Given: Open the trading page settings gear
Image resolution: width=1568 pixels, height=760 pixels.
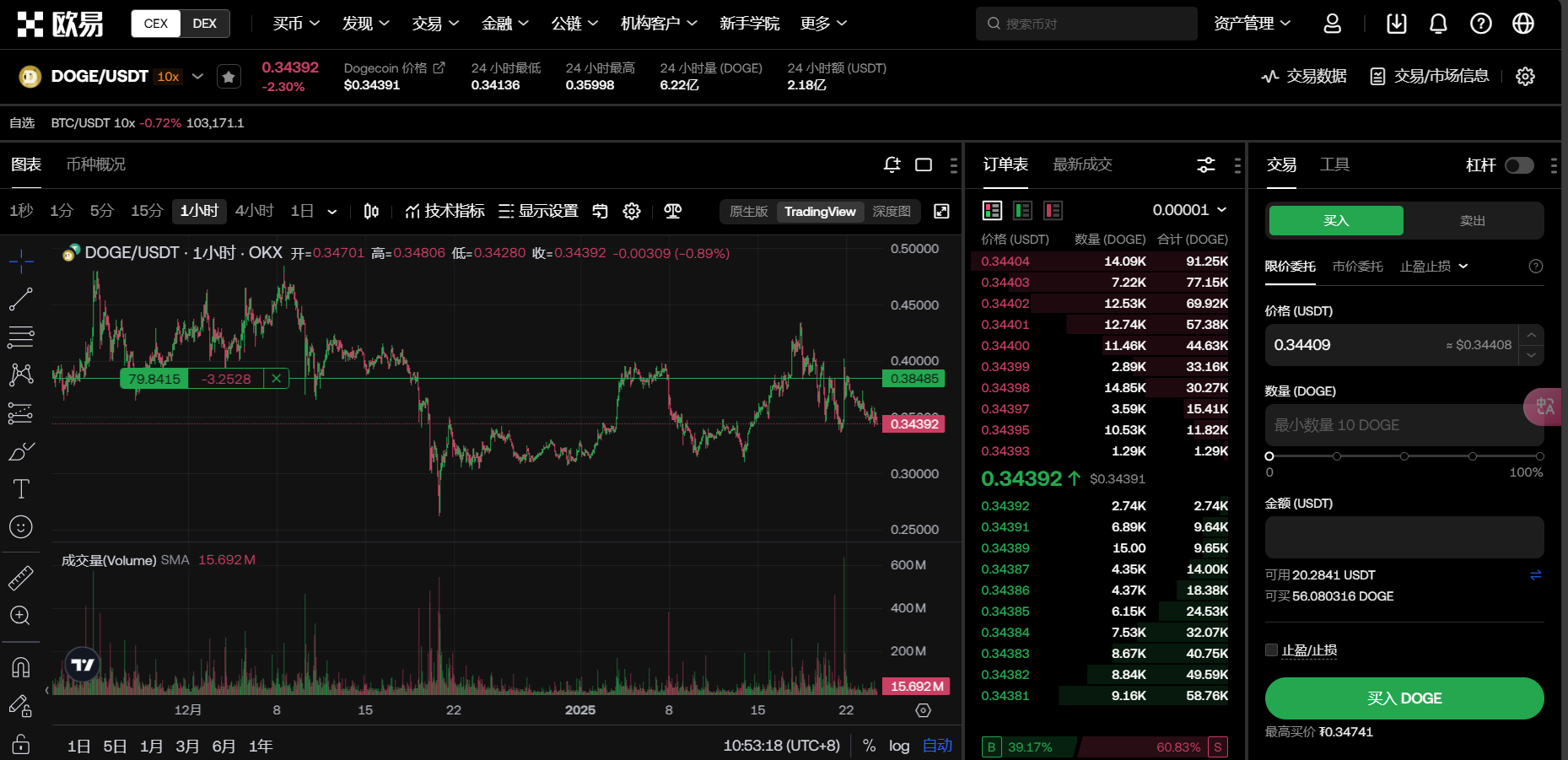Looking at the screenshot, I should click(x=1525, y=77).
